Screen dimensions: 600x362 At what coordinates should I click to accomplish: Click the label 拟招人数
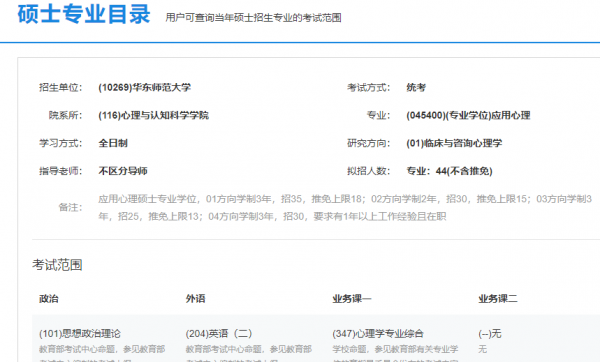point(368,171)
